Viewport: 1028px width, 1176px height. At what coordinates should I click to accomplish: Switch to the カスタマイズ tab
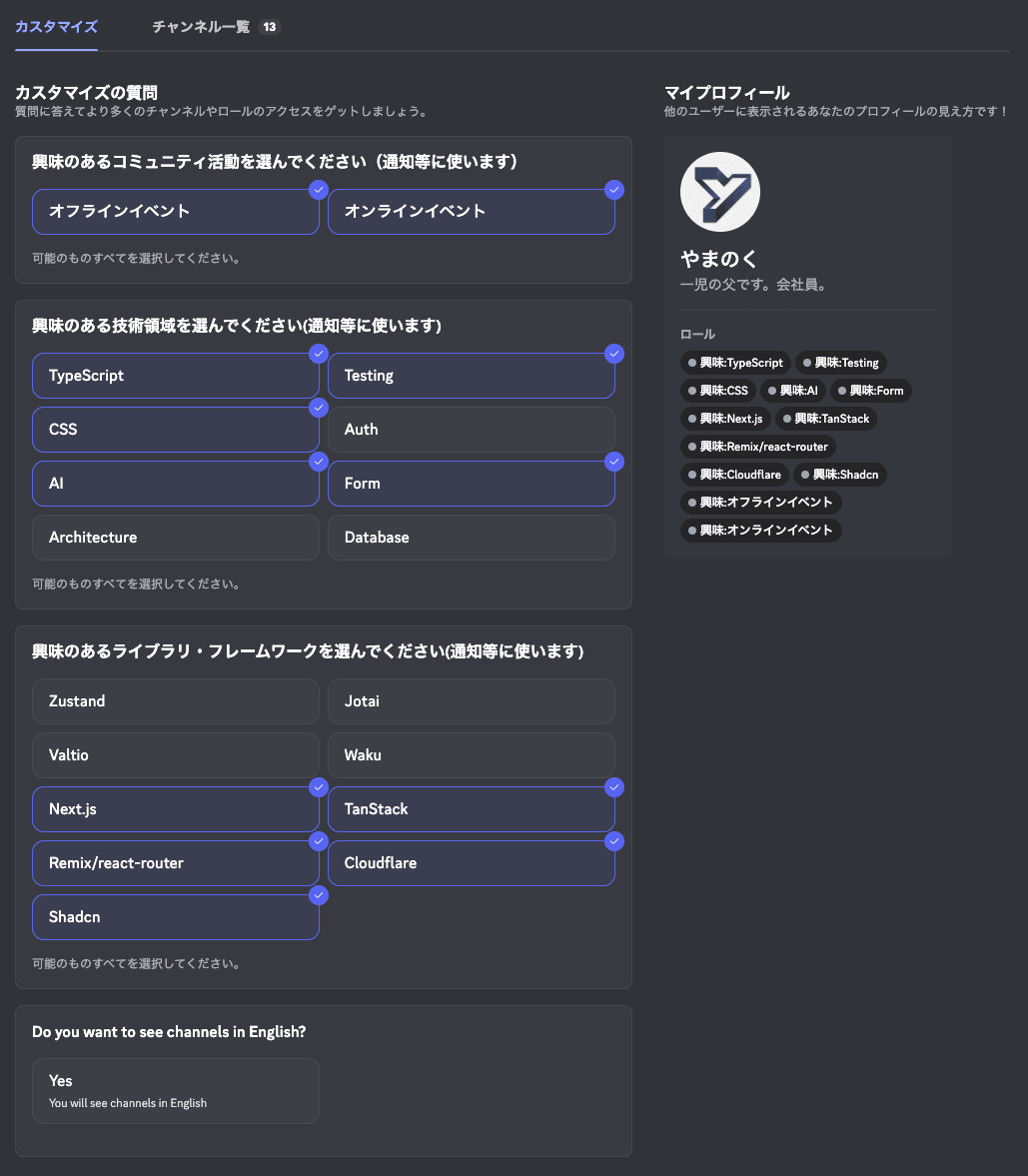pyautogui.click(x=55, y=27)
